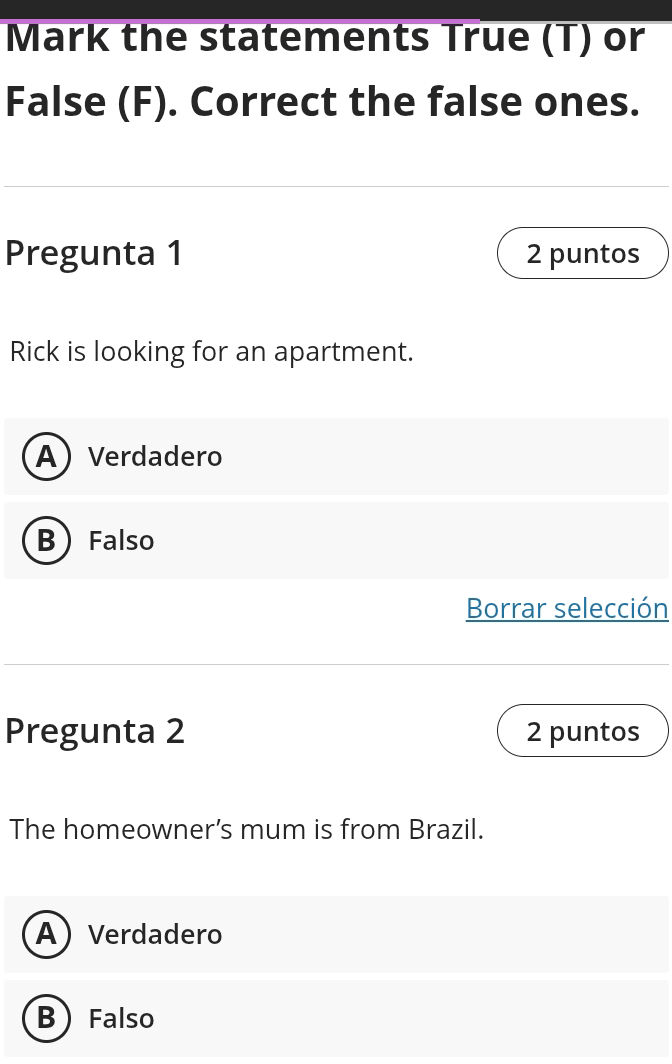Click the divider line above Pregunta 2

(336, 665)
